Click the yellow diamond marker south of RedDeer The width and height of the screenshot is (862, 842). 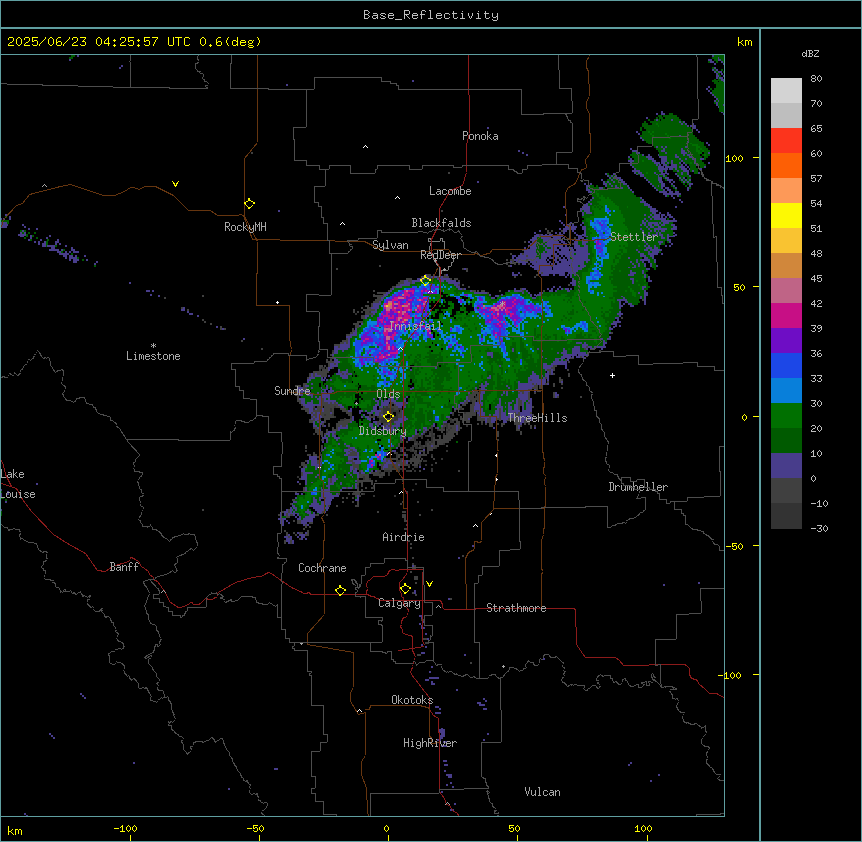426,281
